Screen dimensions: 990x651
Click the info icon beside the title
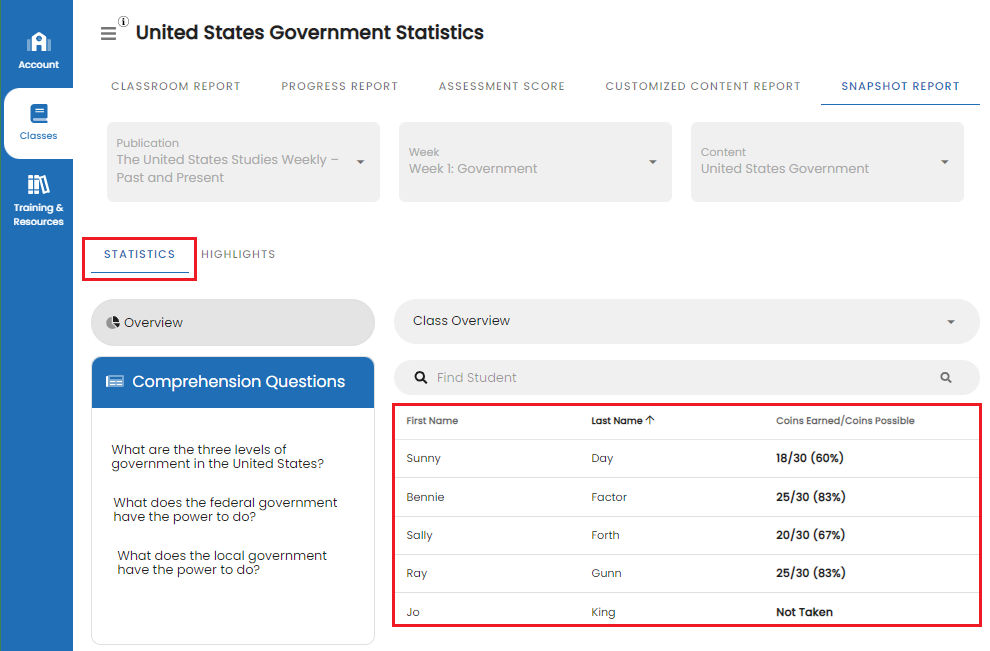pos(123,21)
